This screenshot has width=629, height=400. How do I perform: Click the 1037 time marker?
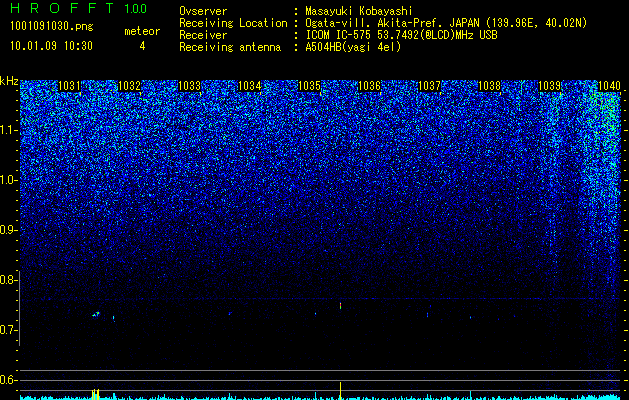click(x=429, y=86)
